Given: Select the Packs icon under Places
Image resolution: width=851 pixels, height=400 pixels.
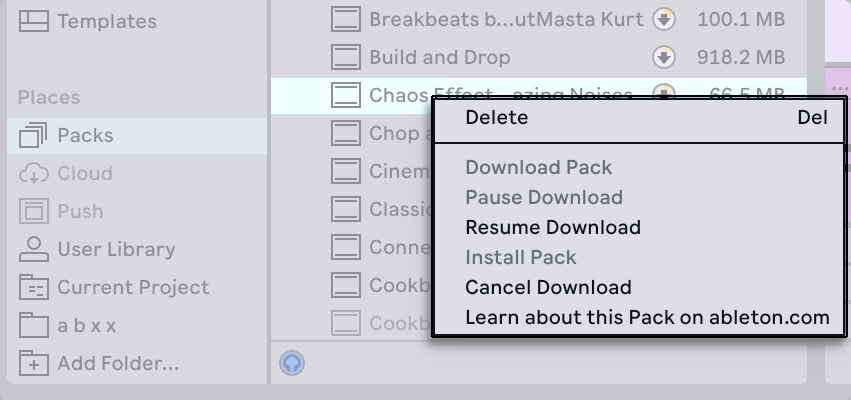Looking at the screenshot, I should 34,135.
